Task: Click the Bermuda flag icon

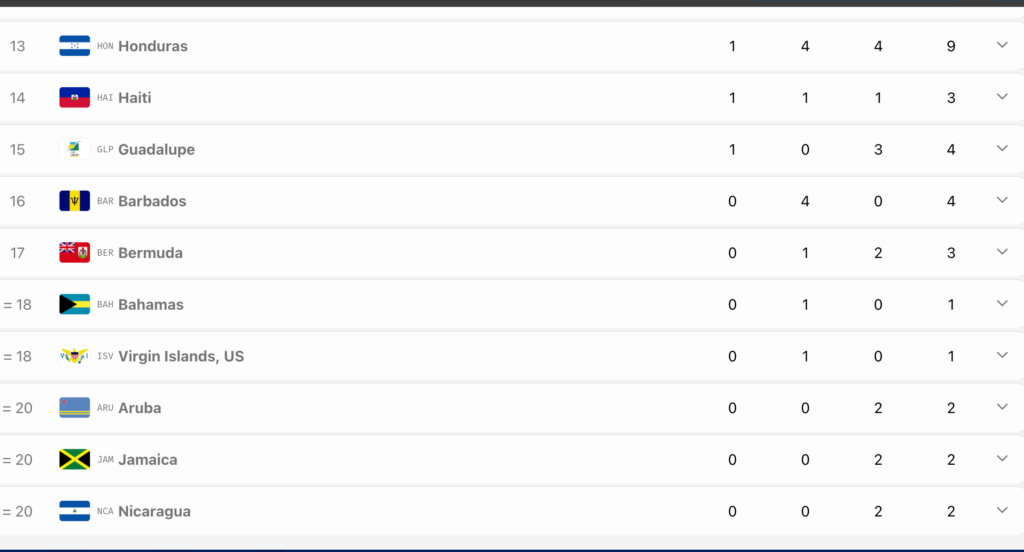Action: click(x=74, y=252)
